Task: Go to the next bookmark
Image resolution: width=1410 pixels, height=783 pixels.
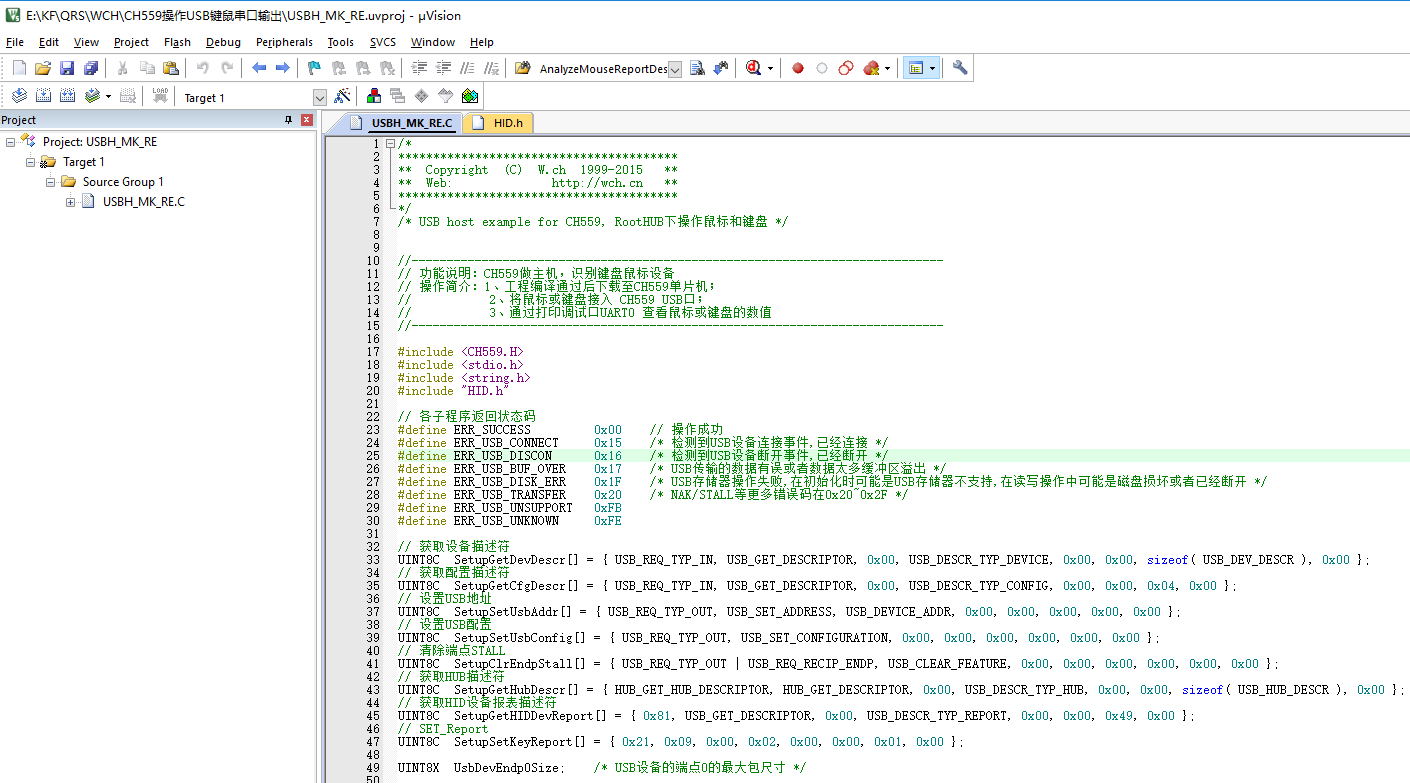Action: [x=362, y=68]
